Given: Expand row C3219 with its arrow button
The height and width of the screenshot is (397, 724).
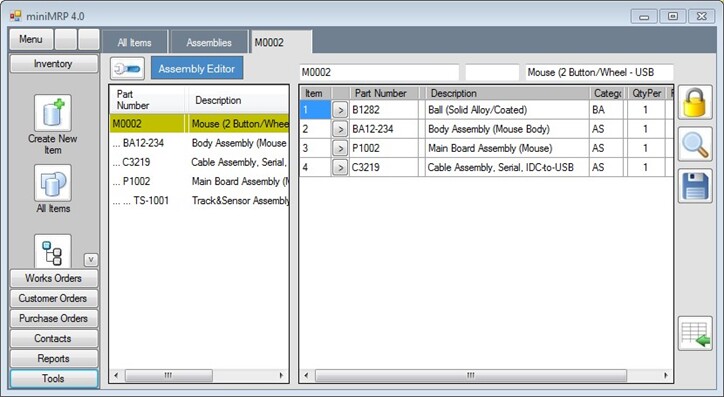Looking at the screenshot, I should tap(340, 167).
